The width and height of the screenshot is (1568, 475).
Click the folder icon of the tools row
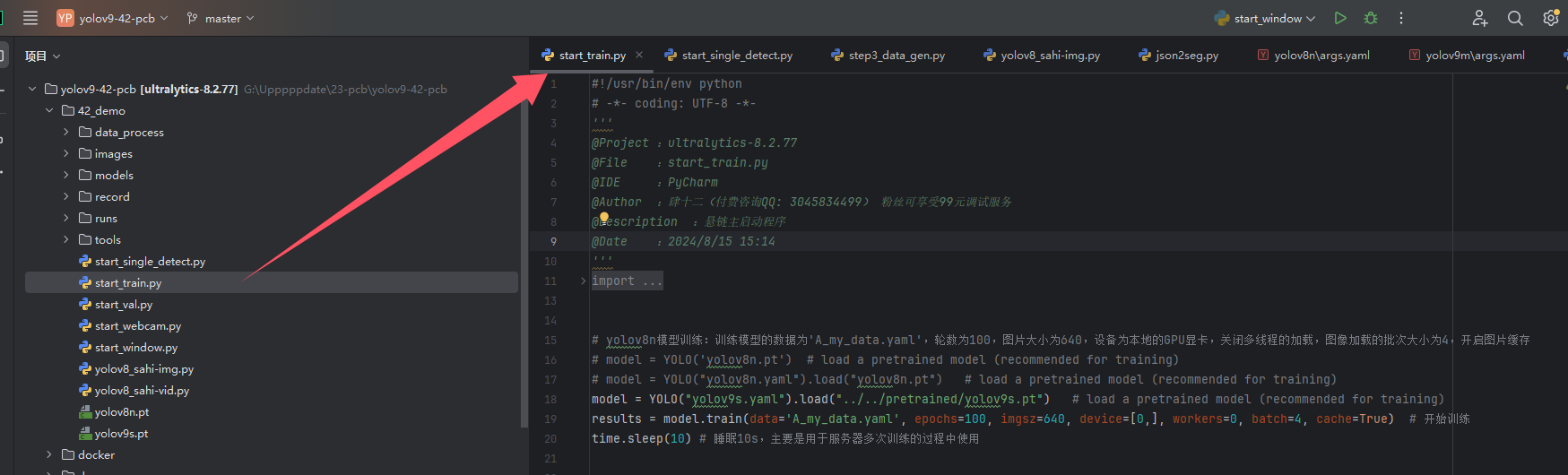click(x=85, y=239)
